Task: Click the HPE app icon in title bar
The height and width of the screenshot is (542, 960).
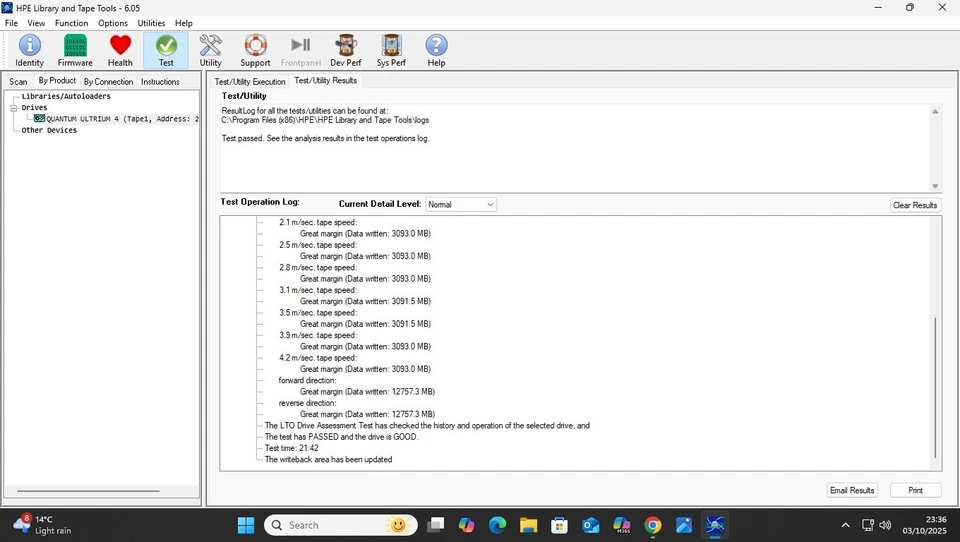Action: (x=7, y=8)
